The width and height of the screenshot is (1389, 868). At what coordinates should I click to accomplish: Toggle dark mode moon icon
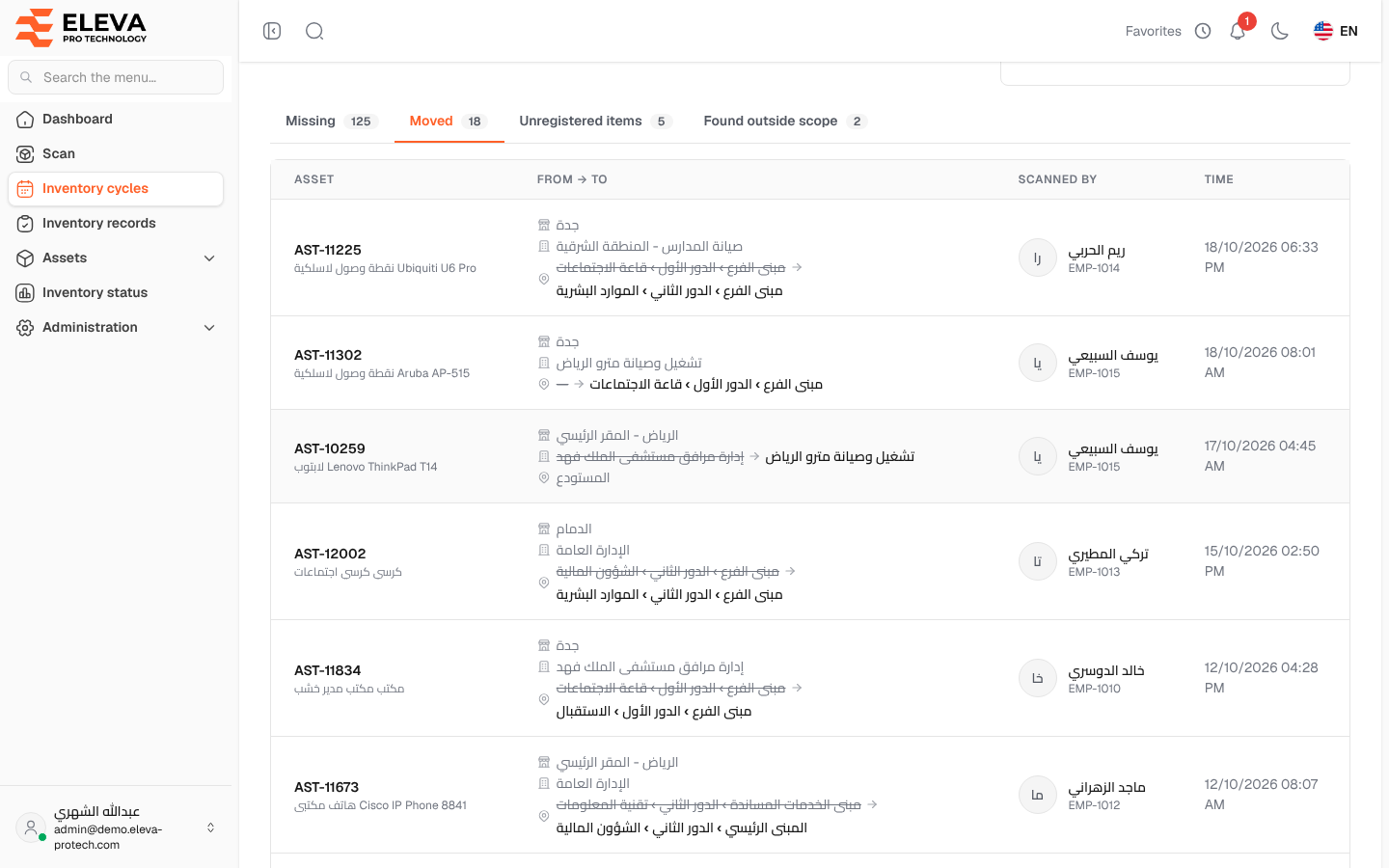pos(1280,31)
